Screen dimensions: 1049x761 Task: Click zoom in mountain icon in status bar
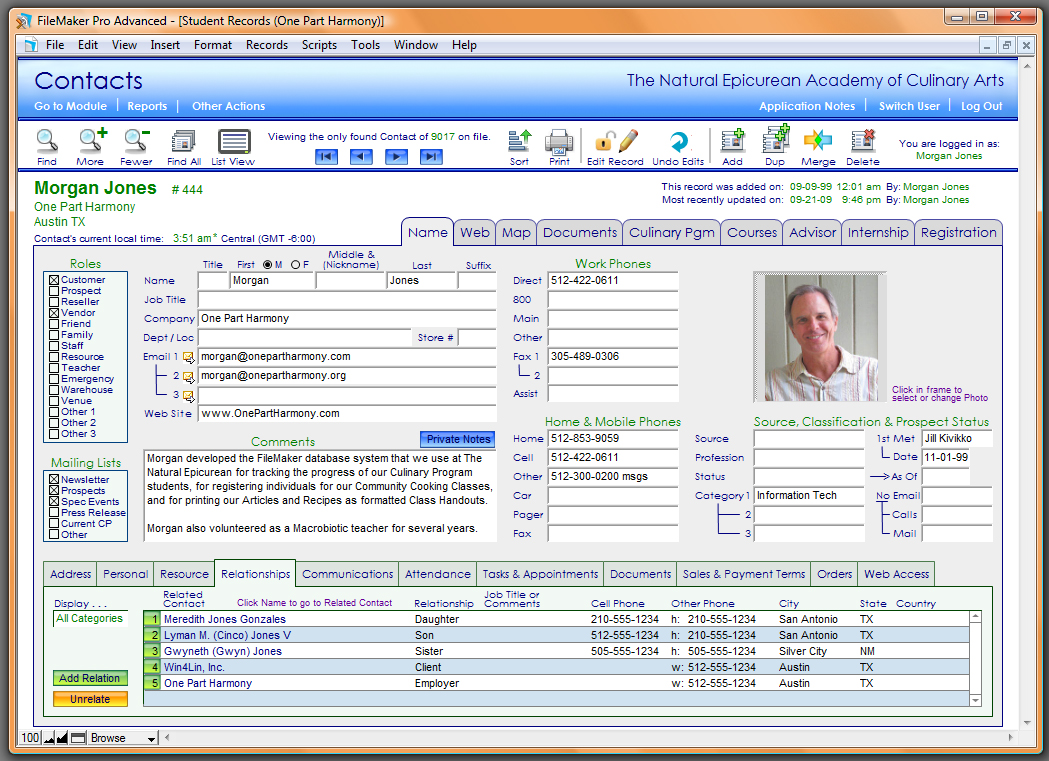pos(62,738)
